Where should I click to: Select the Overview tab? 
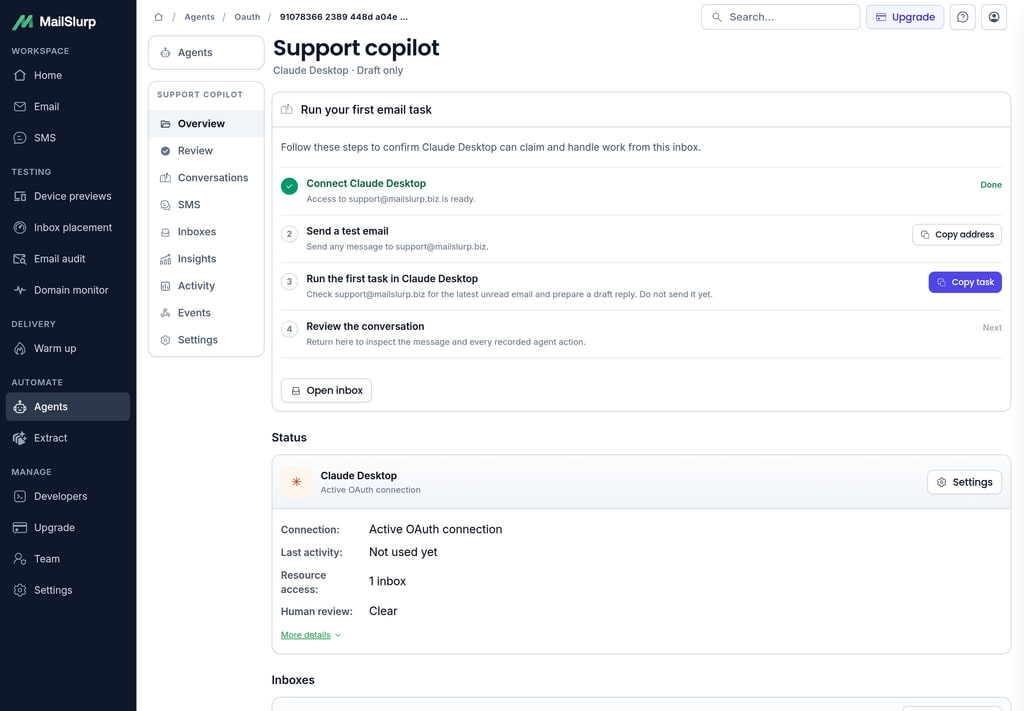[206, 123]
